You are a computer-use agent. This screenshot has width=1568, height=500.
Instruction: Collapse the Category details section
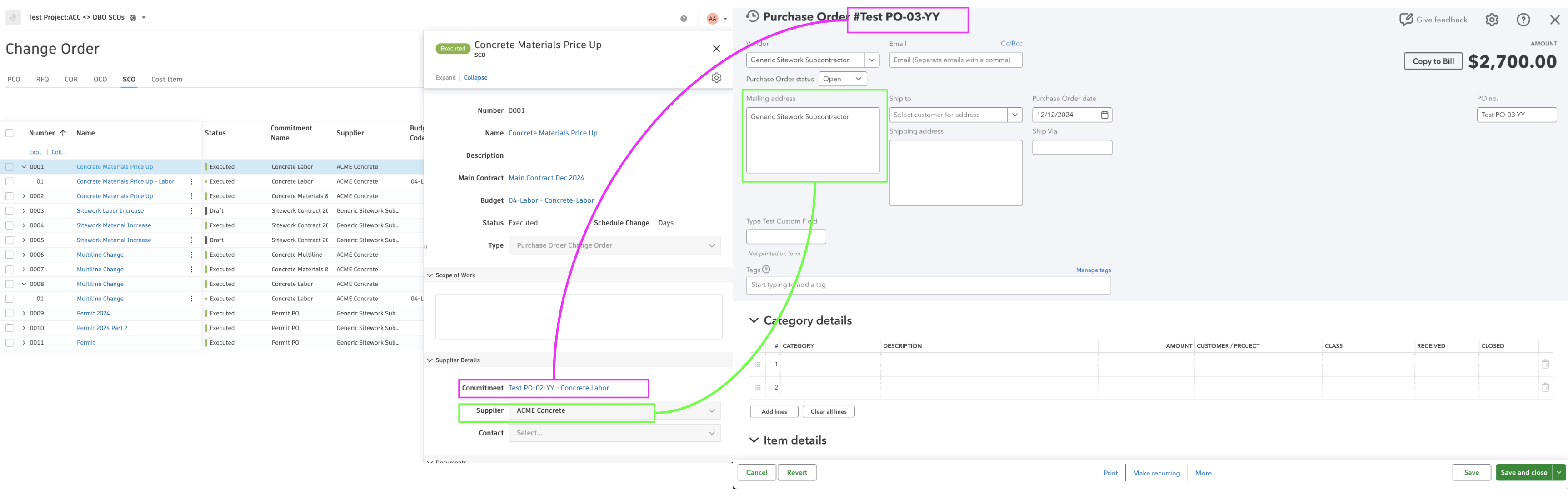(754, 320)
